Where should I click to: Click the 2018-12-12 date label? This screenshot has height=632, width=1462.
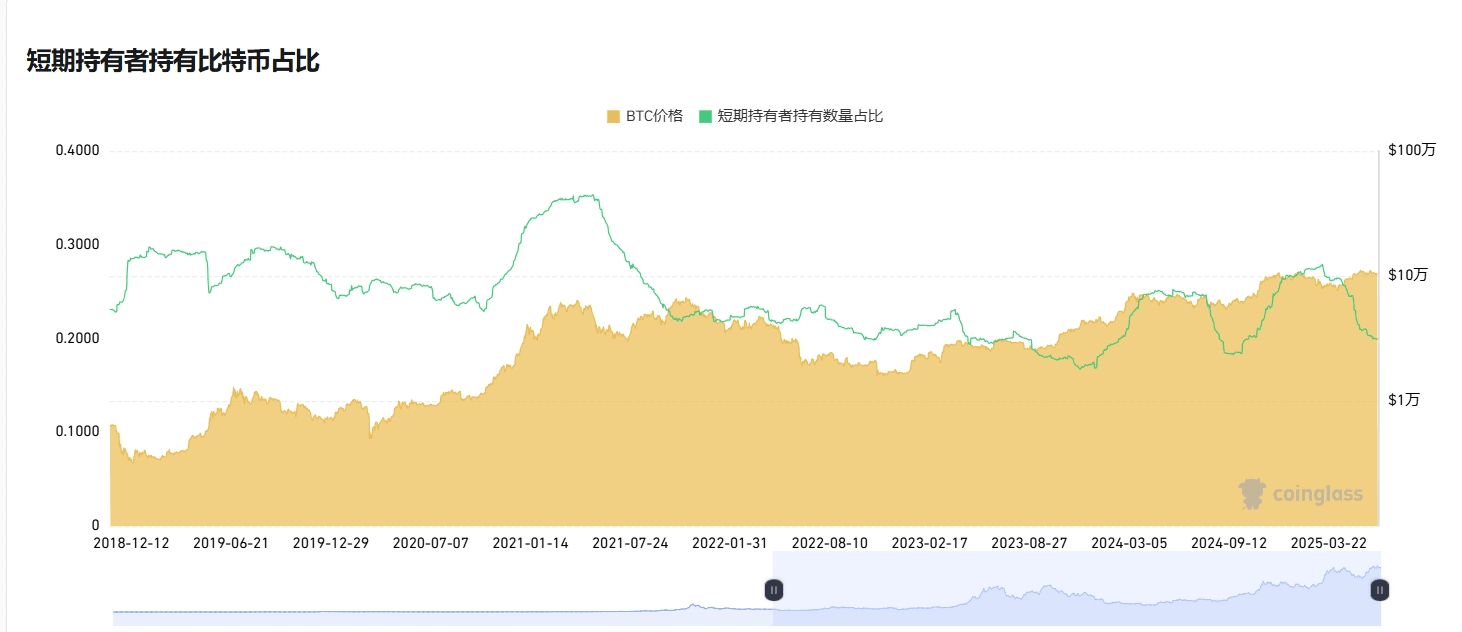pyautogui.click(x=131, y=543)
